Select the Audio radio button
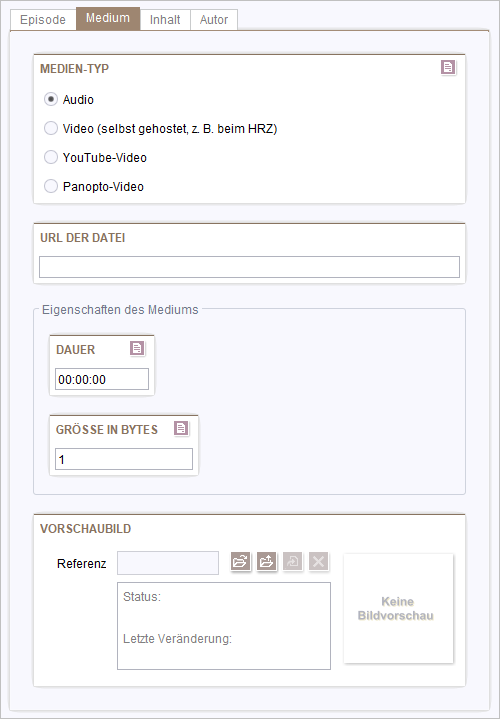This screenshot has height=719, width=500. (x=50, y=100)
